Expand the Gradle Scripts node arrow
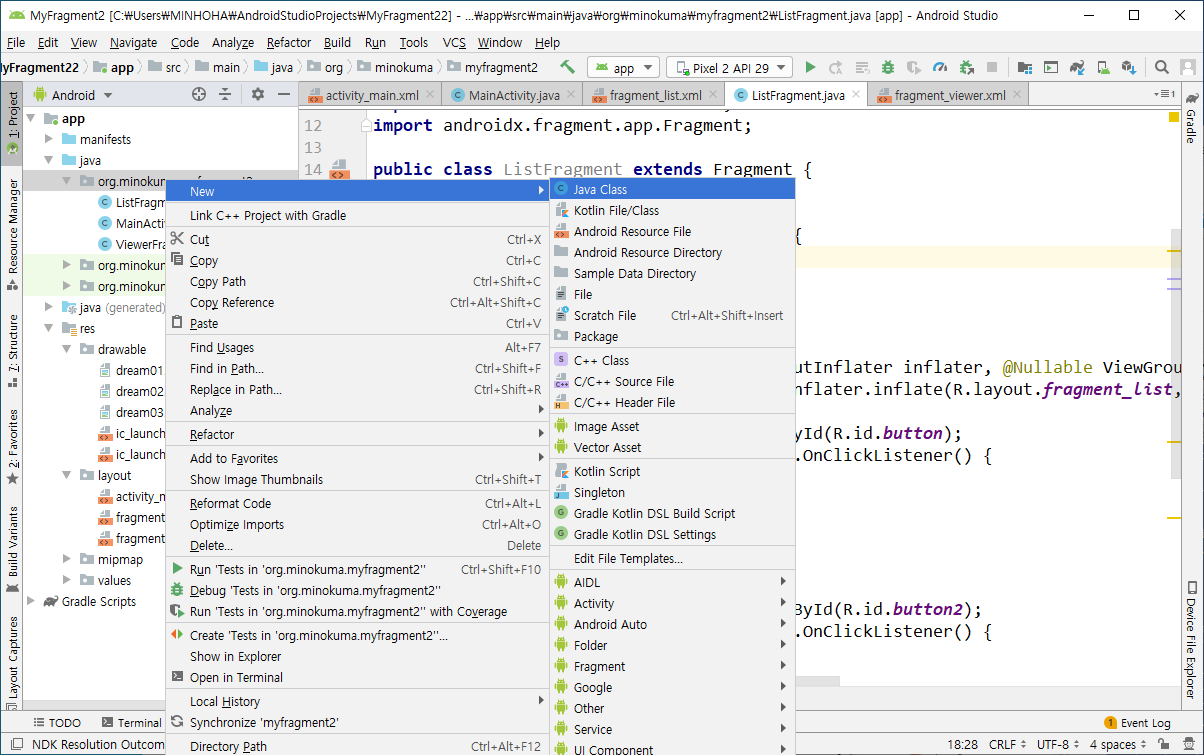The height and width of the screenshot is (755, 1204). [32, 602]
